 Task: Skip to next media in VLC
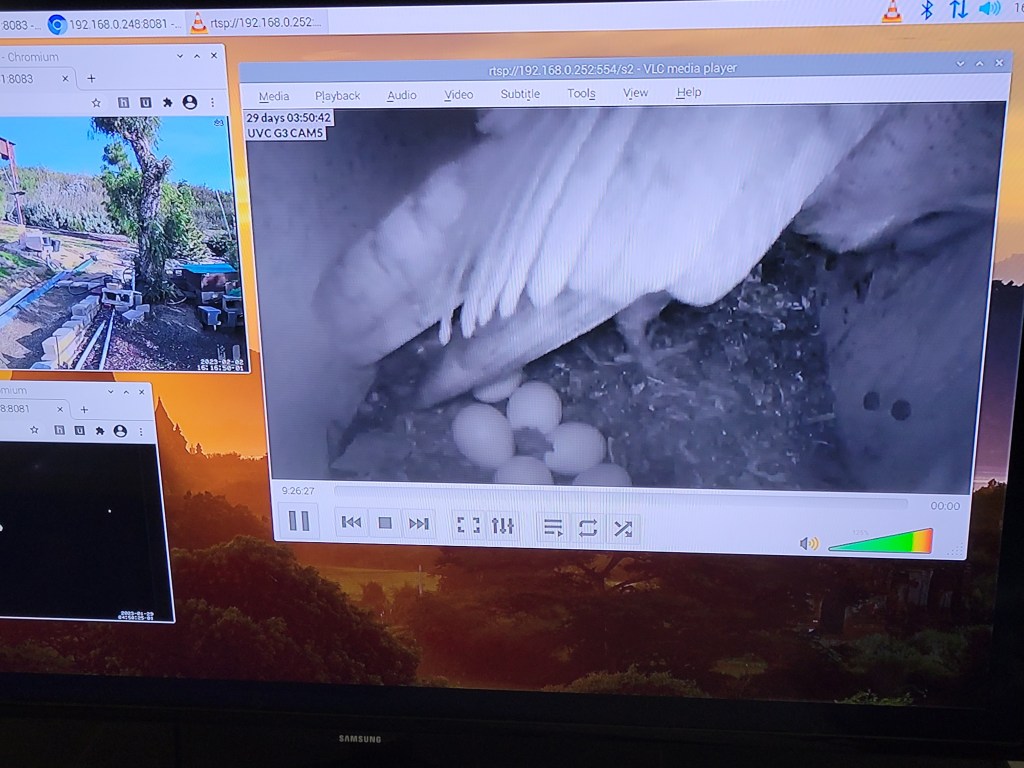[419, 524]
